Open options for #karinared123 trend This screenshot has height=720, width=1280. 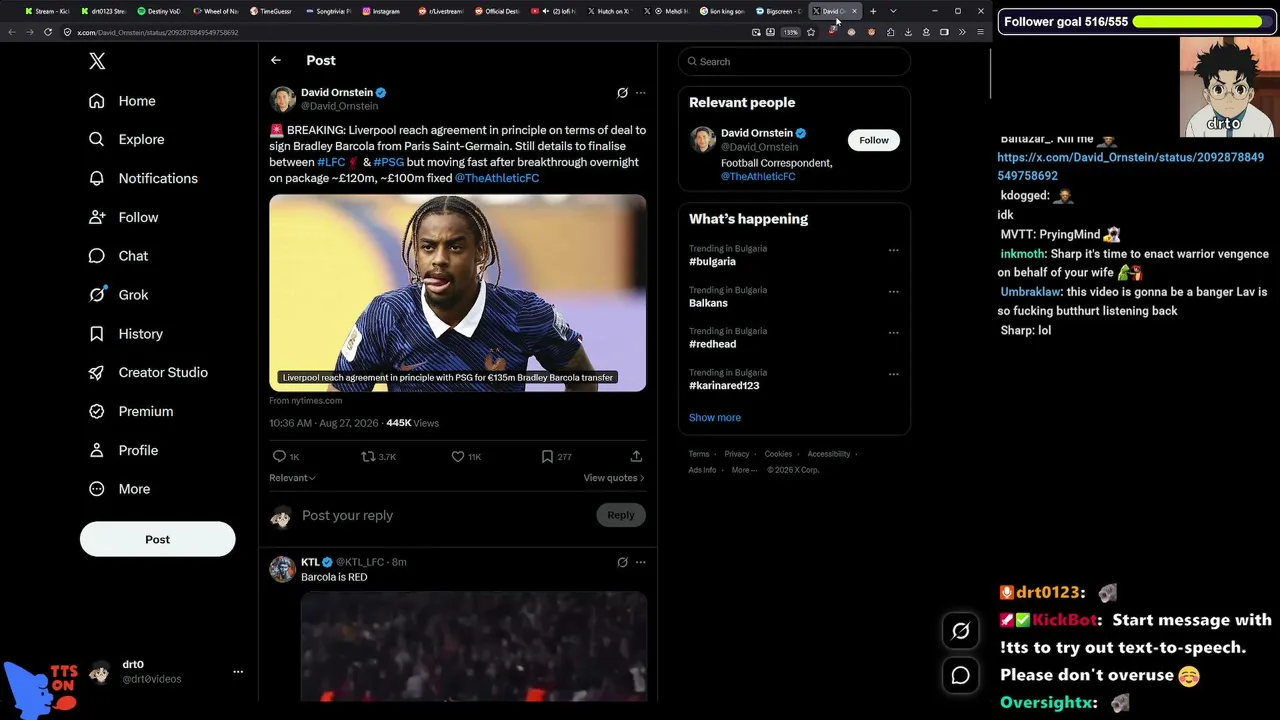(x=894, y=374)
